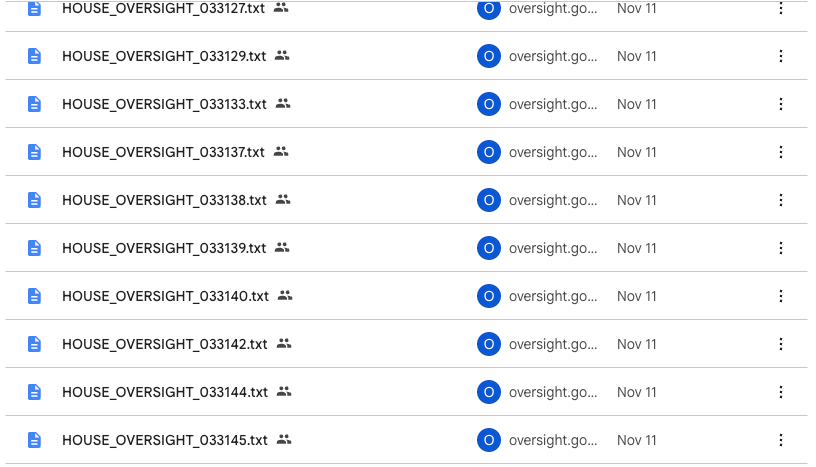
Task: Select the file name HOUSE_OVERSIGHT_033142.txt
Action: (x=164, y=344)
